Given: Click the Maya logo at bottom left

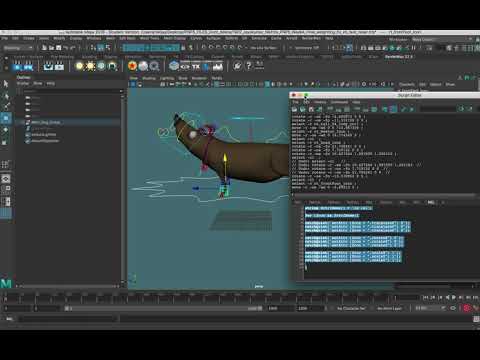Looking at the screenshot, I should click(x=6, y=284).
